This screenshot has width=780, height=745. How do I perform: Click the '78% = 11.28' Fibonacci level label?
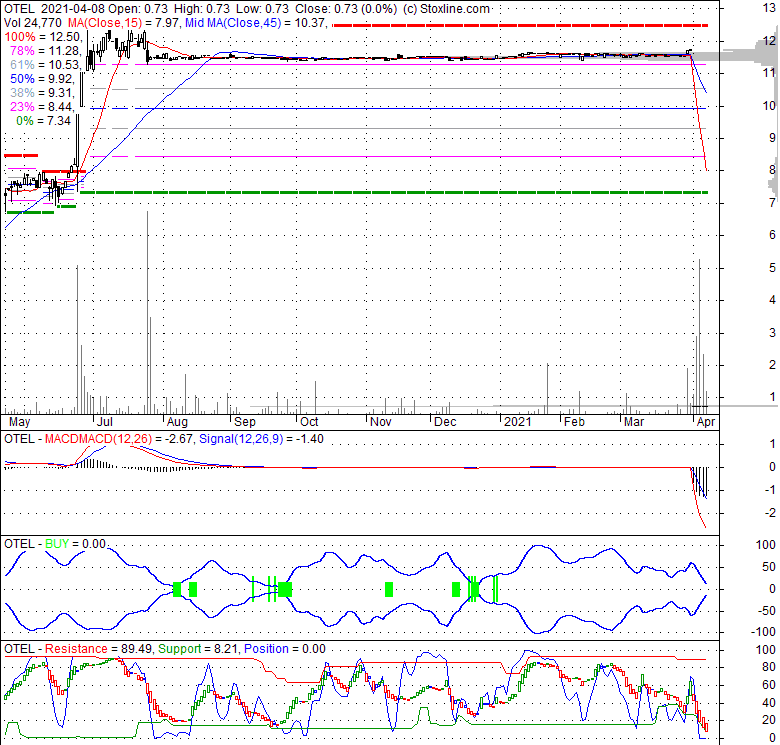(45, 51)
